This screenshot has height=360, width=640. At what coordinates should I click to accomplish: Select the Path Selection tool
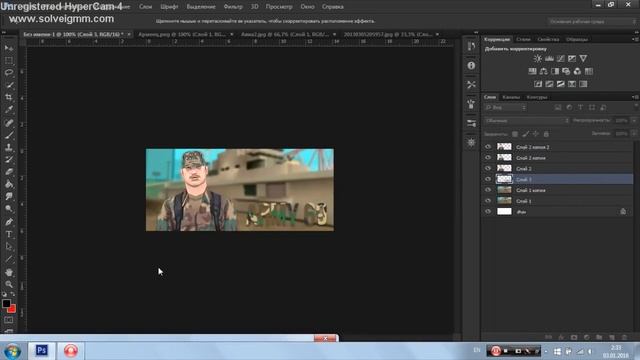(x=9, y=247)
